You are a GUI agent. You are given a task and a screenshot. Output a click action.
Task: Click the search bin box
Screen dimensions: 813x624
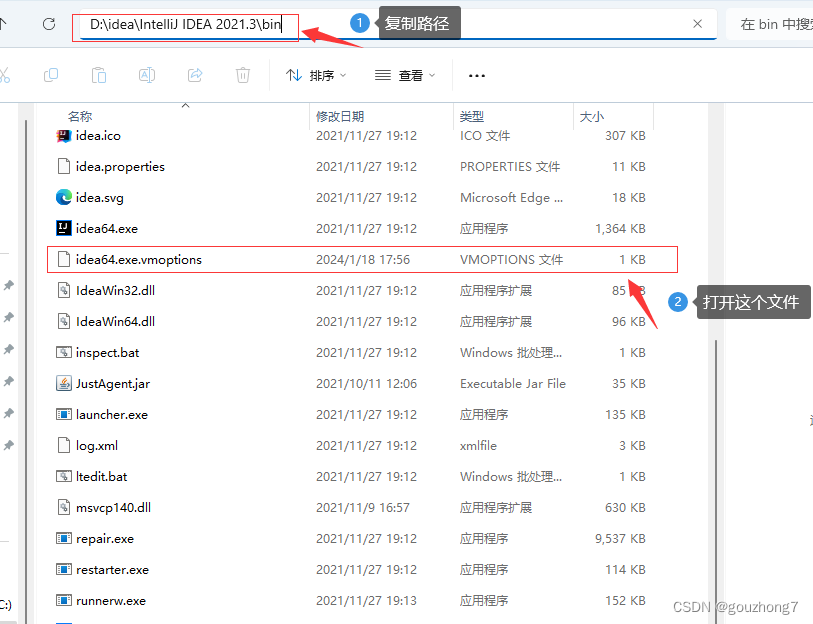(x=770, y=24)
